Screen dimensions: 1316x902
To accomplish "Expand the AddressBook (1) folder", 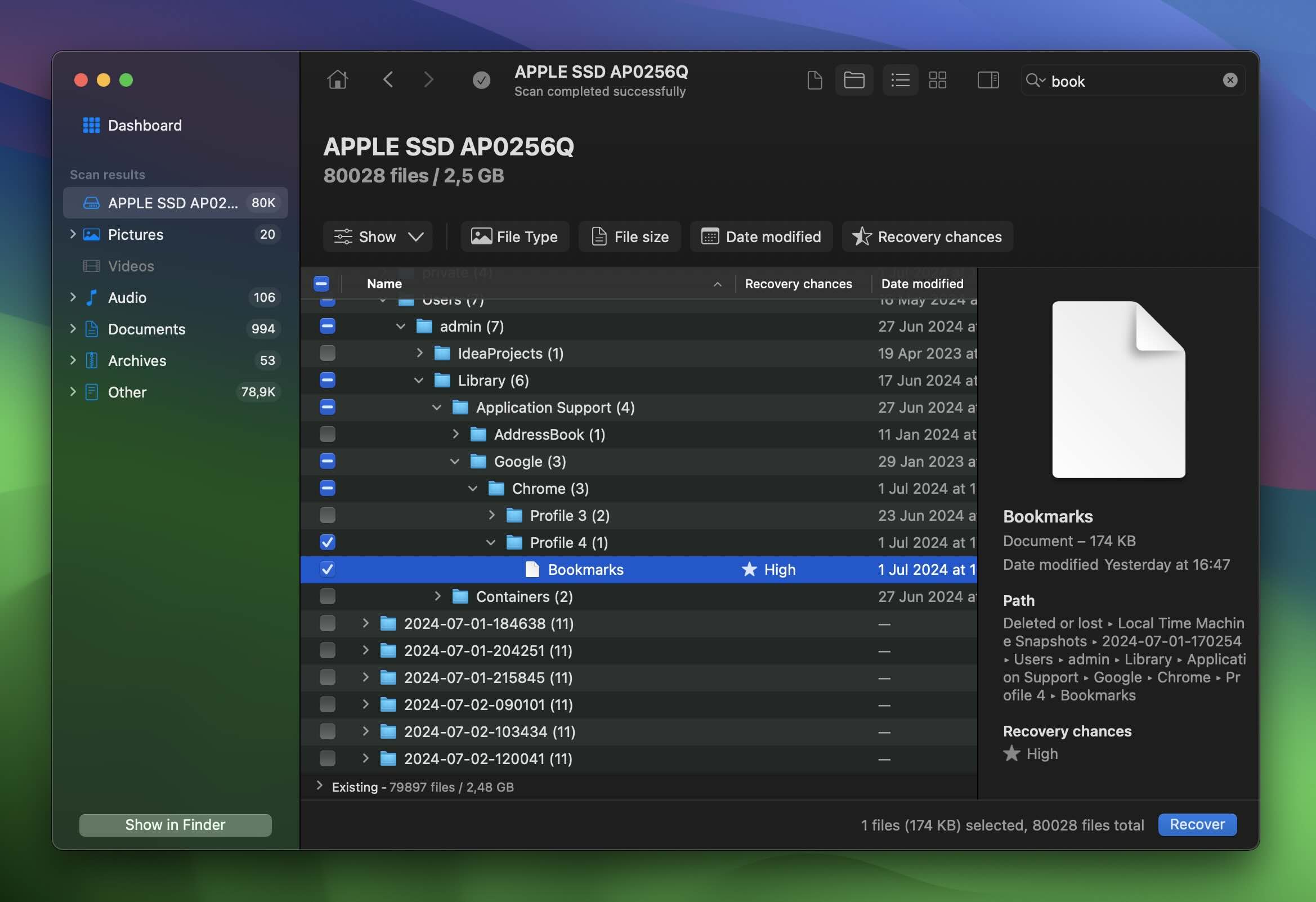I will click(455, 434).
